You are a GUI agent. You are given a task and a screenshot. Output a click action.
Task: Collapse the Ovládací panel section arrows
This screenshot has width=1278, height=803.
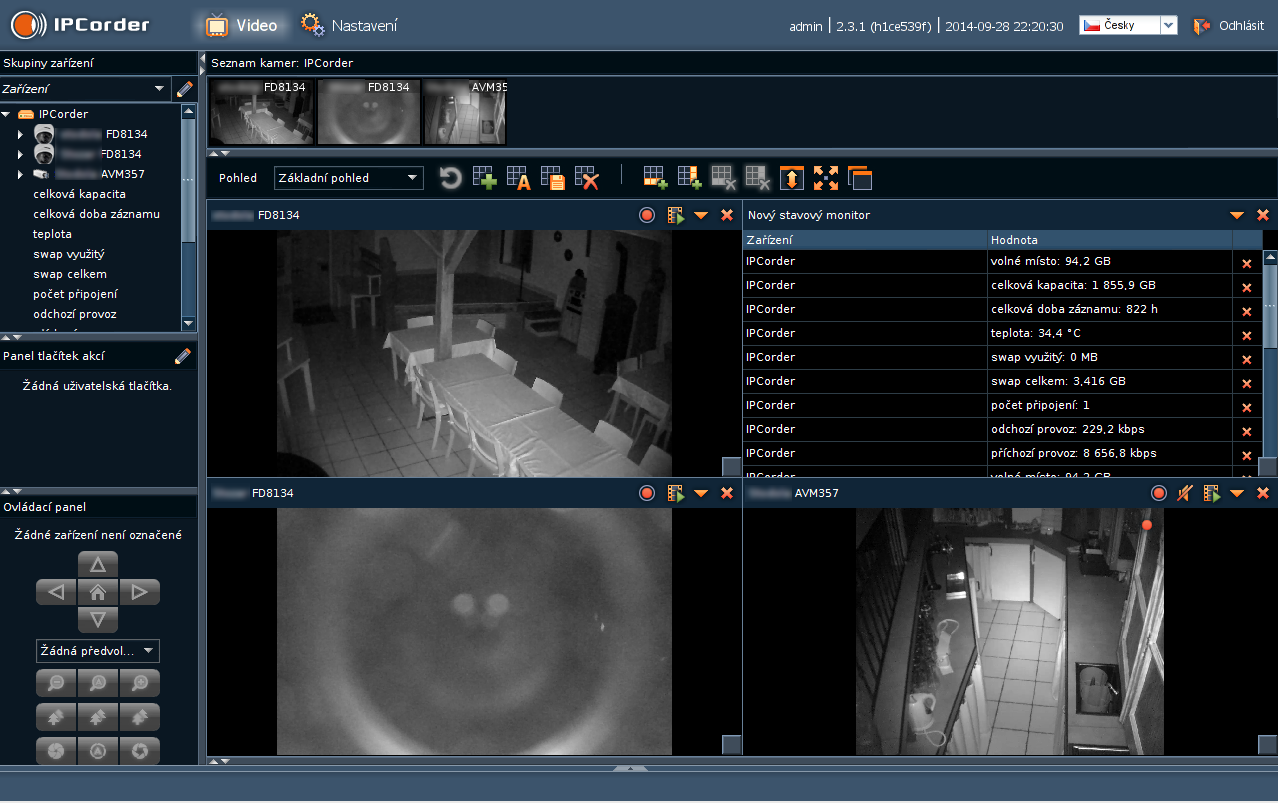pyautogui.click(x=13, y=490)
